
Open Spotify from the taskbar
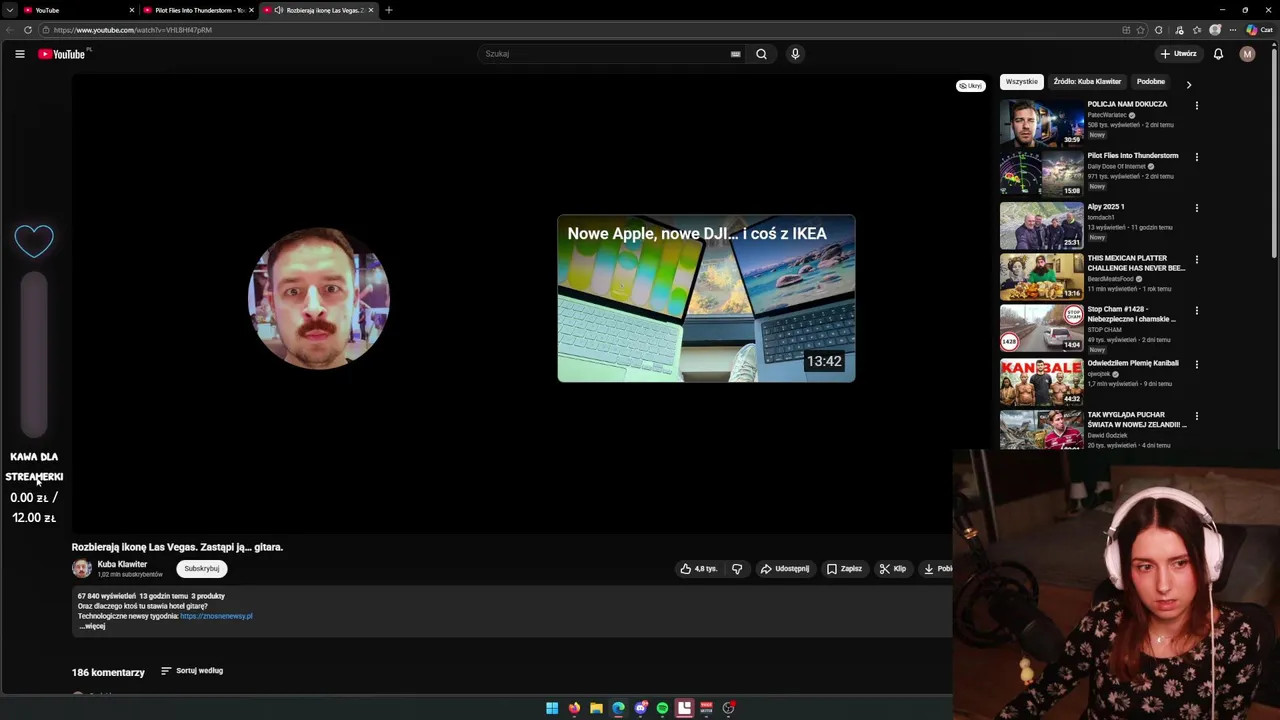click(662, 708)
